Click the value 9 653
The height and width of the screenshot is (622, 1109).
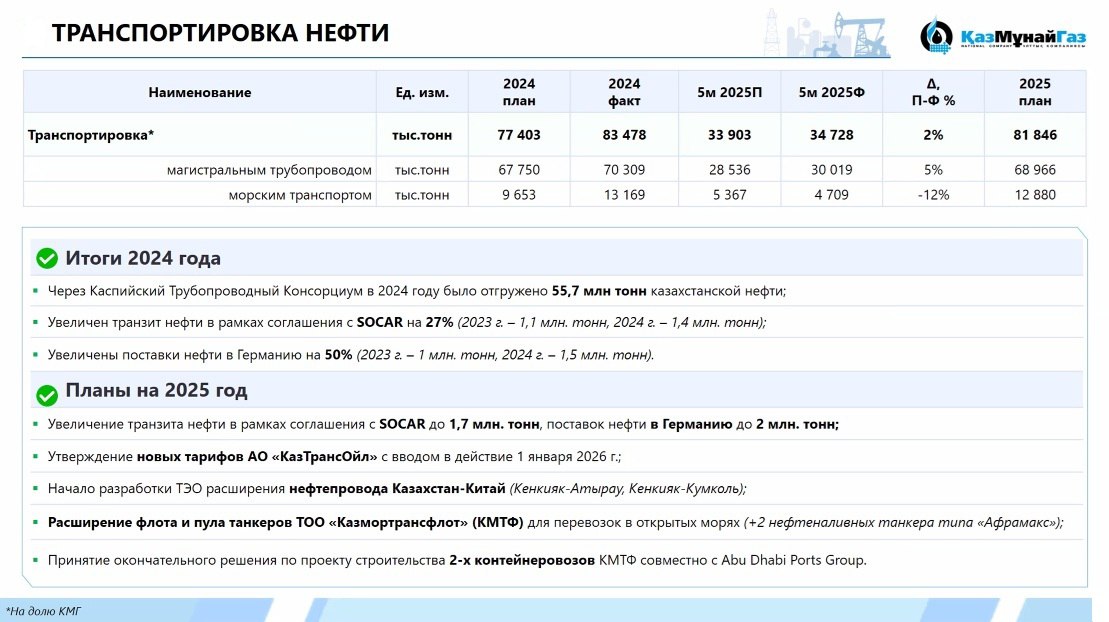pos(518,195)
